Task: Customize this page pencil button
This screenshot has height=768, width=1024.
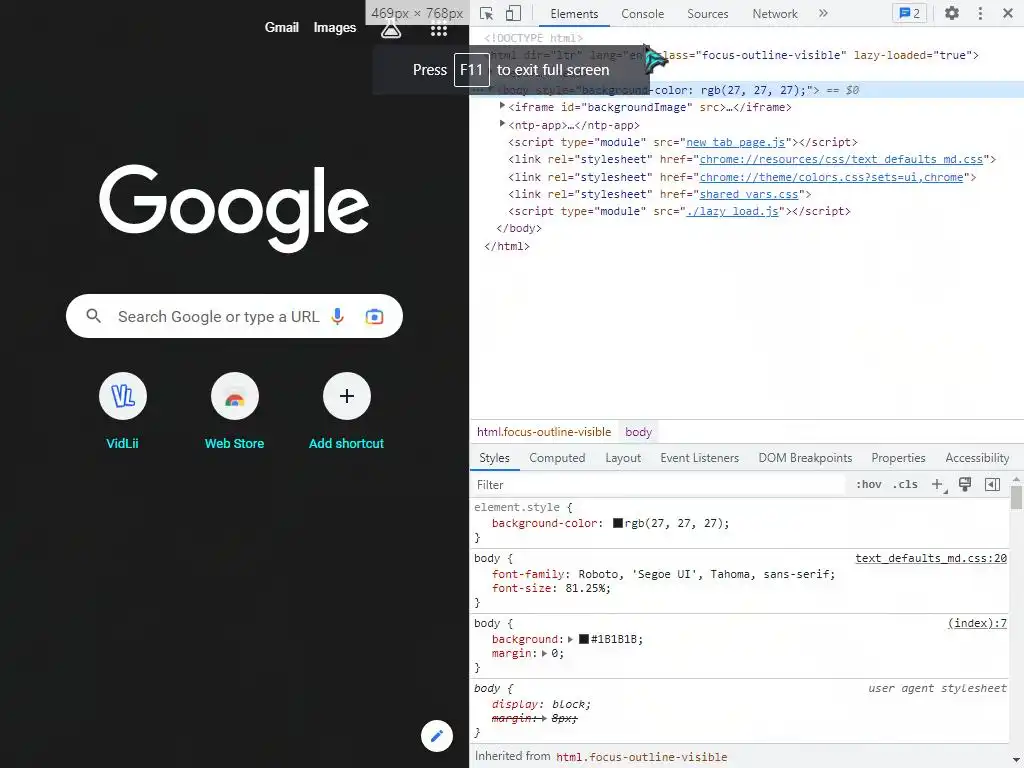Action: pos(437,736)
